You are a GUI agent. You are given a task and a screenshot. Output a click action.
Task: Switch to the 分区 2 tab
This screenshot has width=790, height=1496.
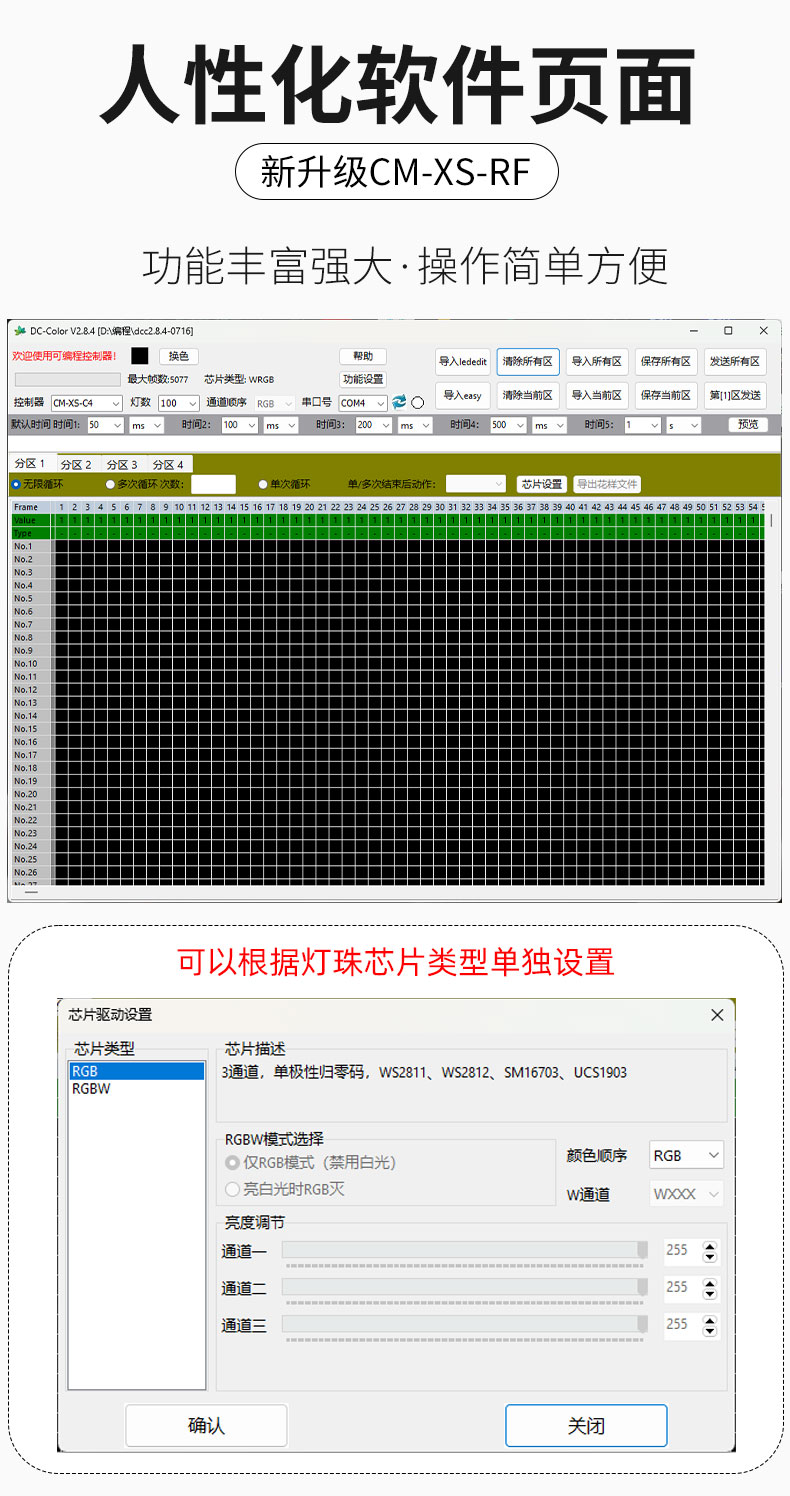[76, 464]
